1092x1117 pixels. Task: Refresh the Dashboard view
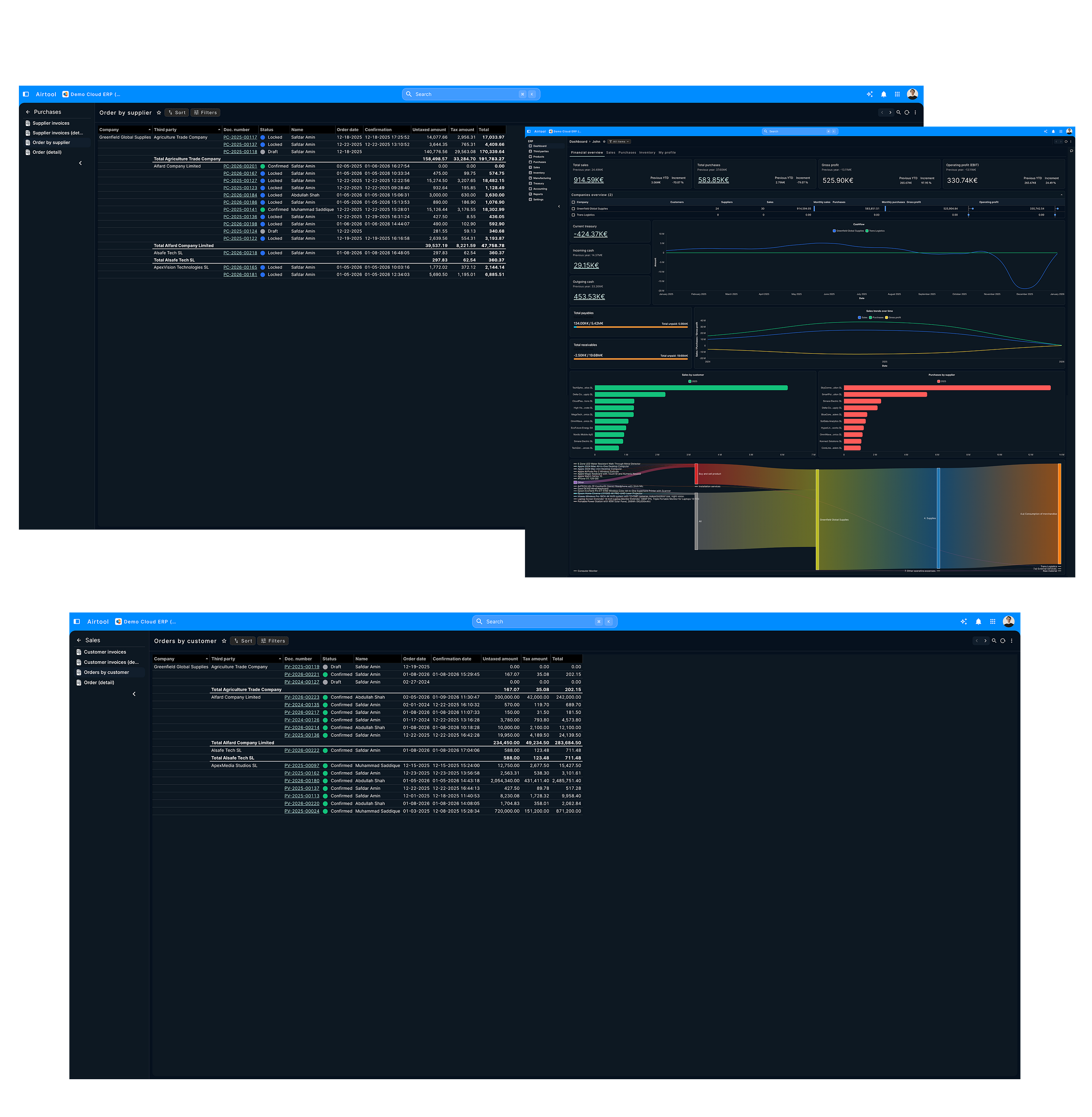1066,142
